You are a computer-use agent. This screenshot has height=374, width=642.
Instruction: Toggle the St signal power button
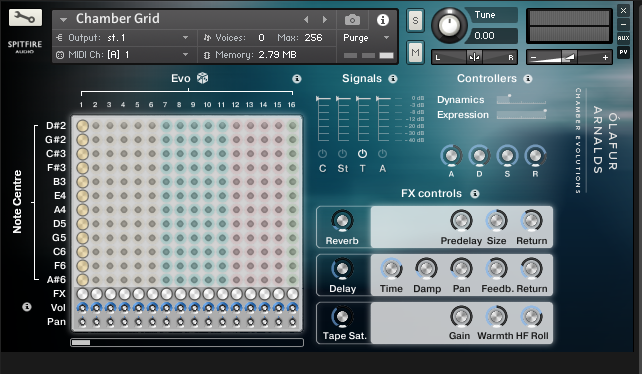tap(342, 154)
